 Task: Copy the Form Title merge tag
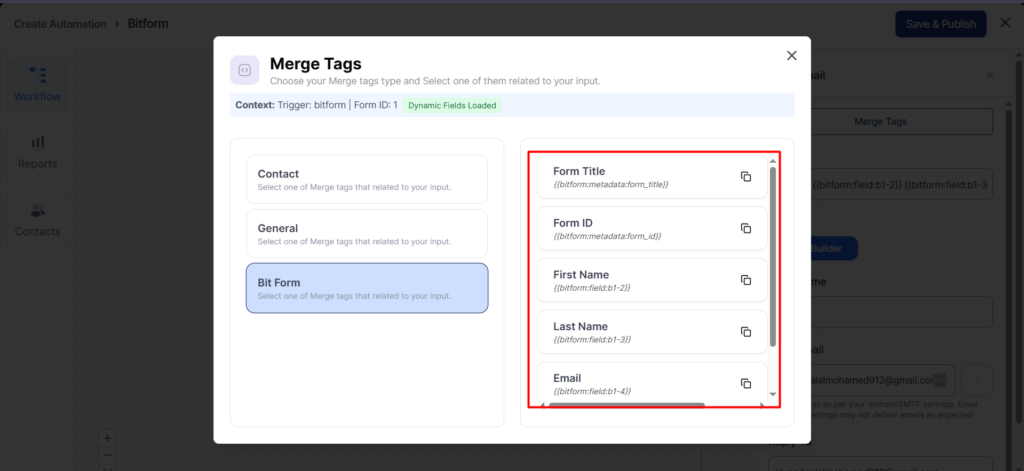coord(745,177)
